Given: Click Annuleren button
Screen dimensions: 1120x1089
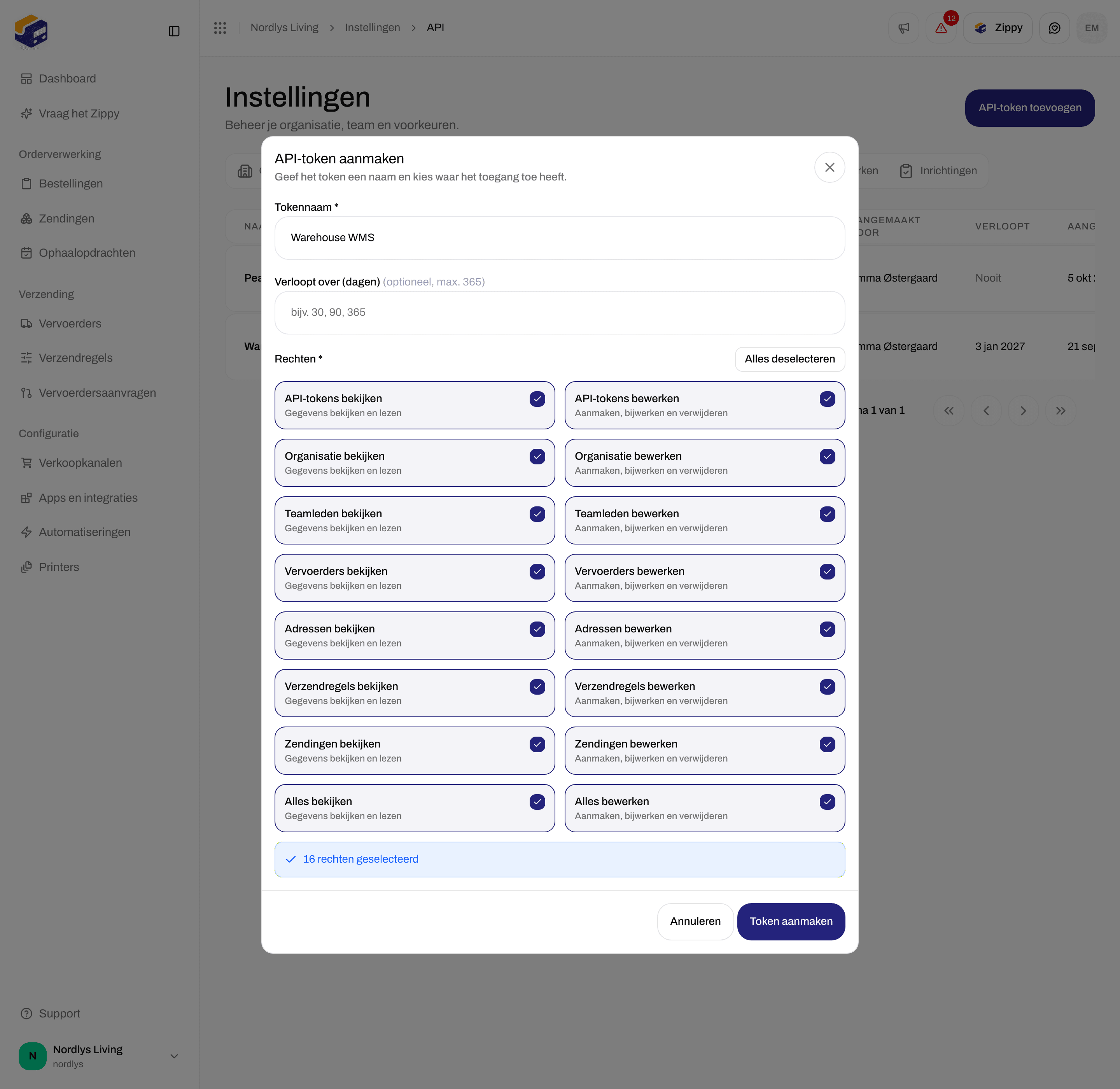Looking at the screenshot, I should click(695, 921).
